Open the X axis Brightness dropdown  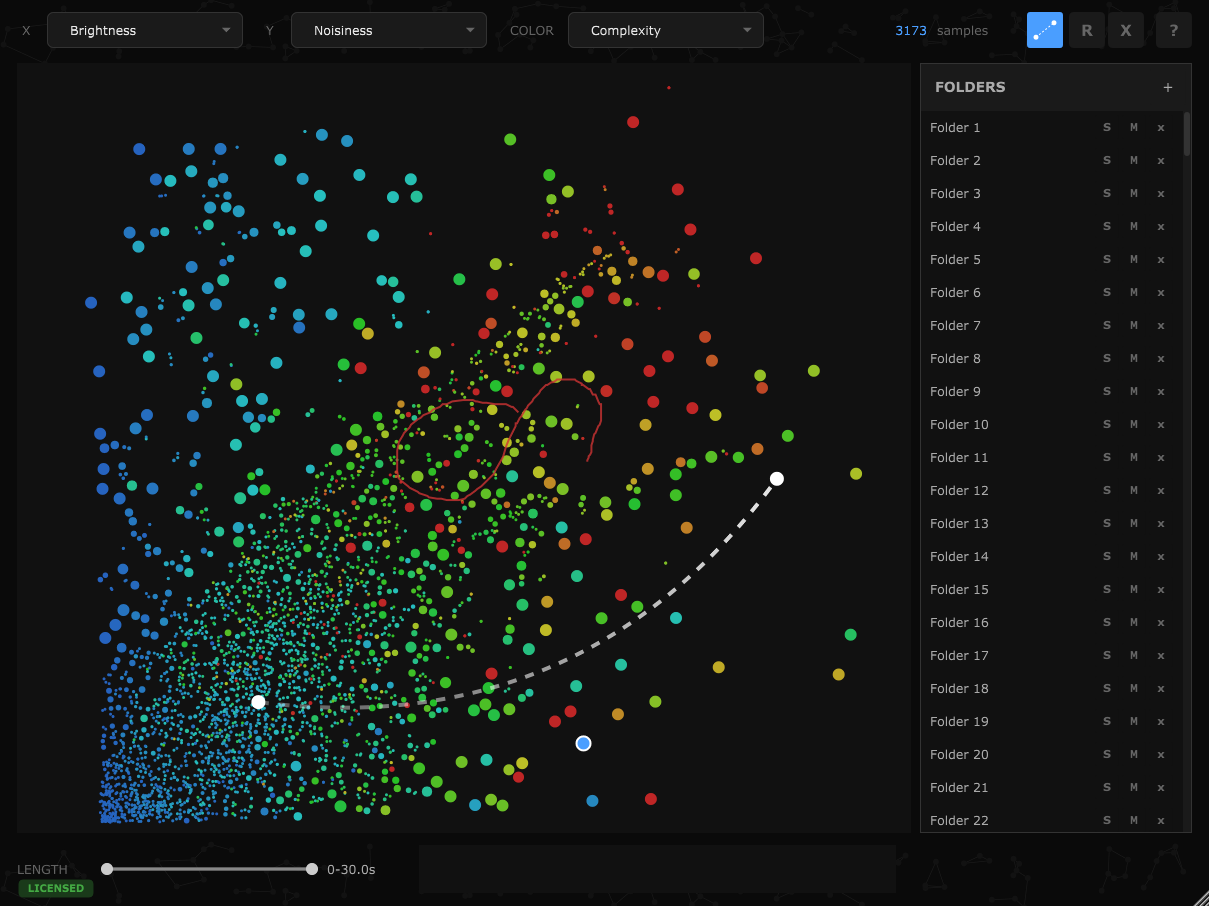coord(145,30)
